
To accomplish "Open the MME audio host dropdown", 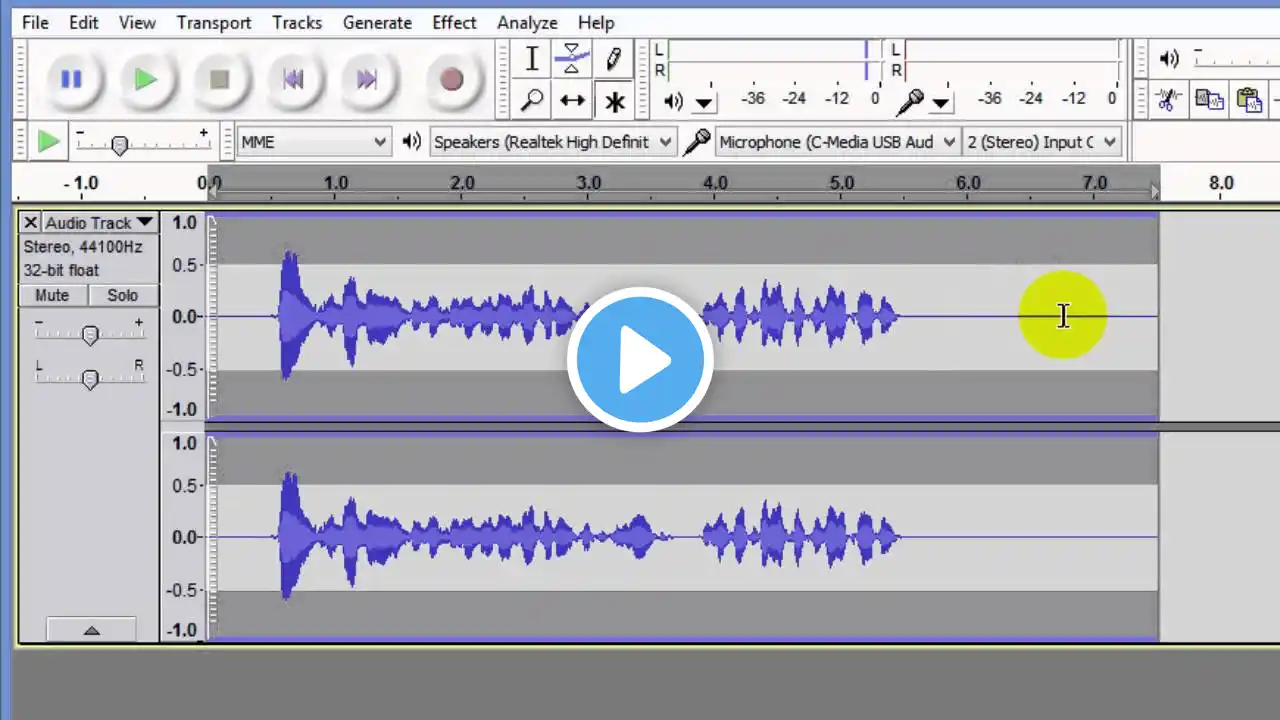I will coord(313,142).
